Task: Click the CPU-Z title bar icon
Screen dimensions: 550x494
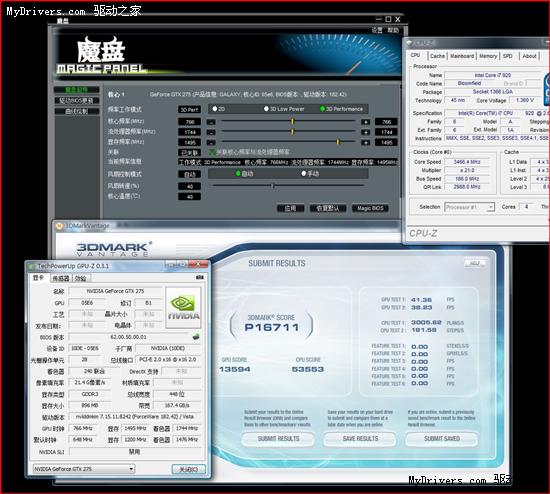Action: (409, 43)
